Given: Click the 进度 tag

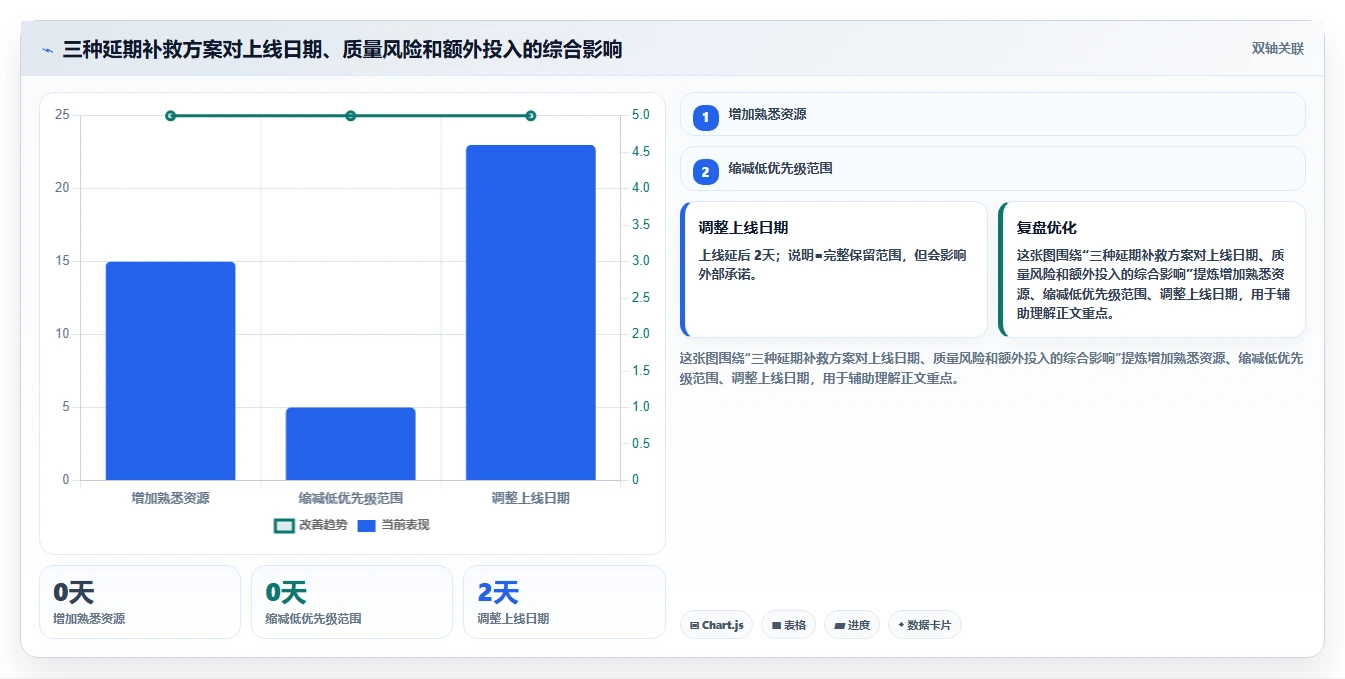Looking at the screenshot, I should coord(852,625).
